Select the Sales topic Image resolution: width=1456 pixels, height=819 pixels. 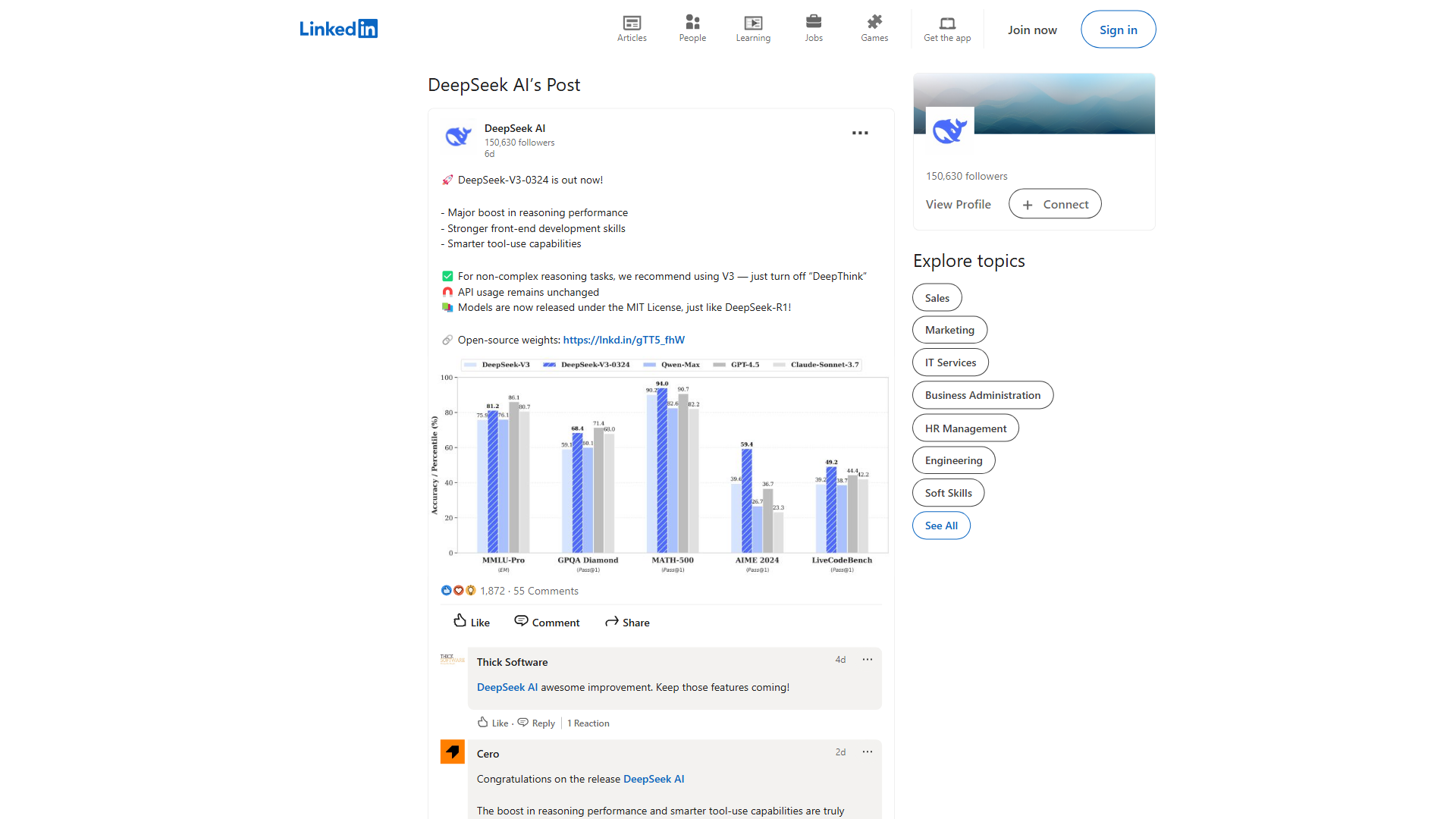tap(937, 298)
